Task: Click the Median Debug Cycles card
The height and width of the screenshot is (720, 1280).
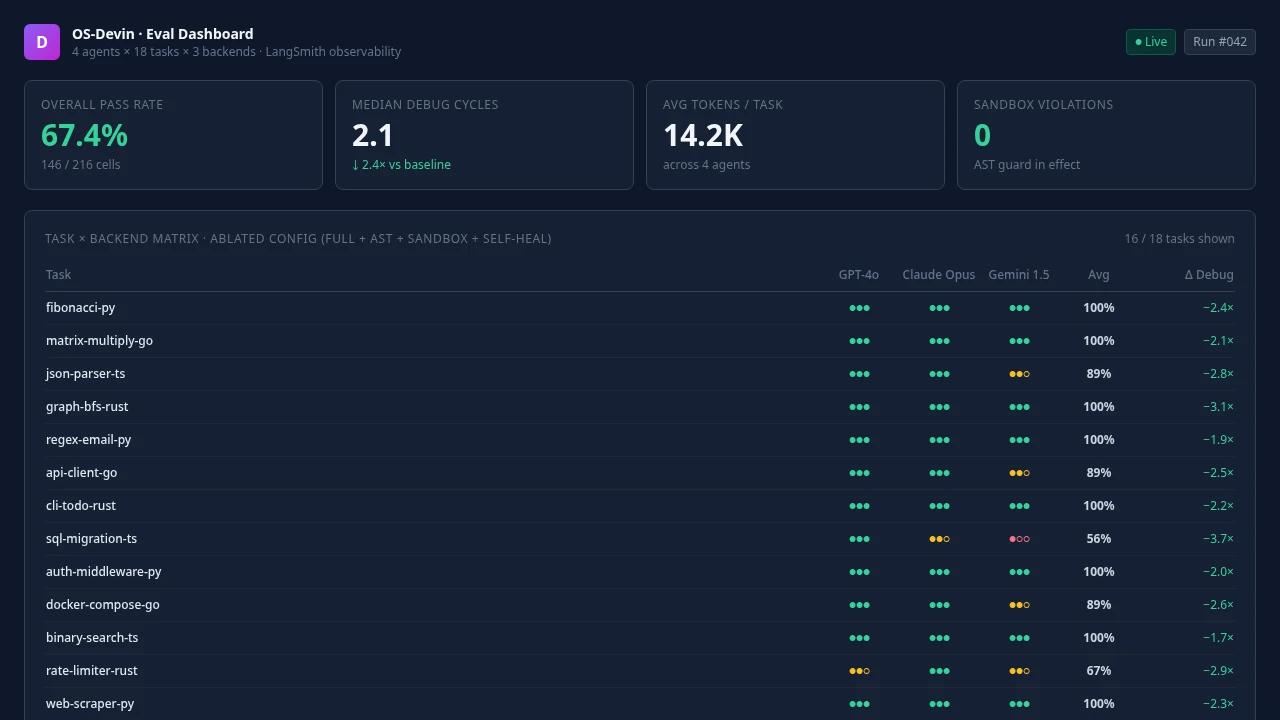Action: coord(484,135)
